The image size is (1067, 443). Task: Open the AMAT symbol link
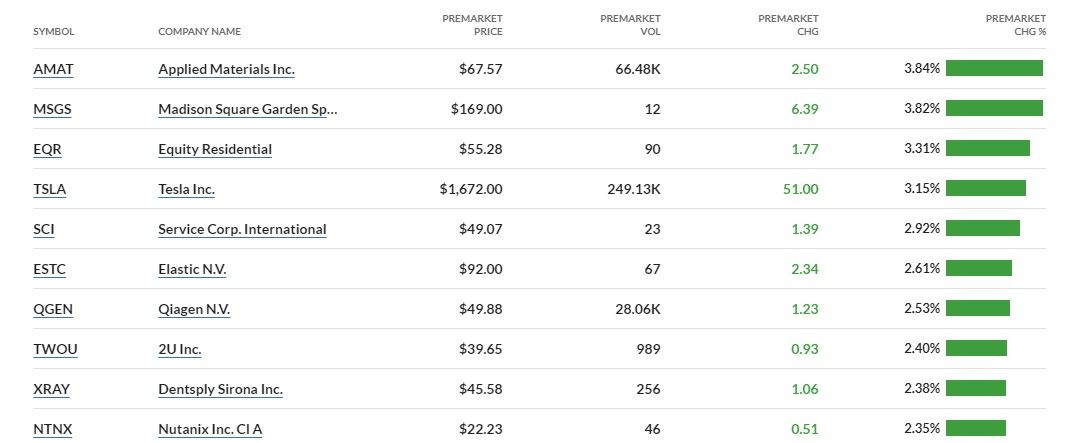pyautogui.click(x=53, y=69)
